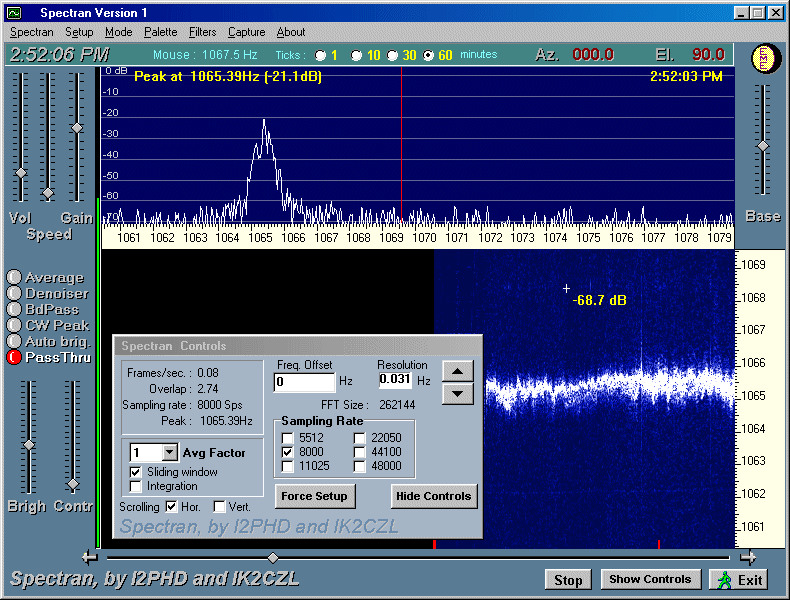Click the left scroll arrow icon
790x600 pixels.
pos(90,557)
